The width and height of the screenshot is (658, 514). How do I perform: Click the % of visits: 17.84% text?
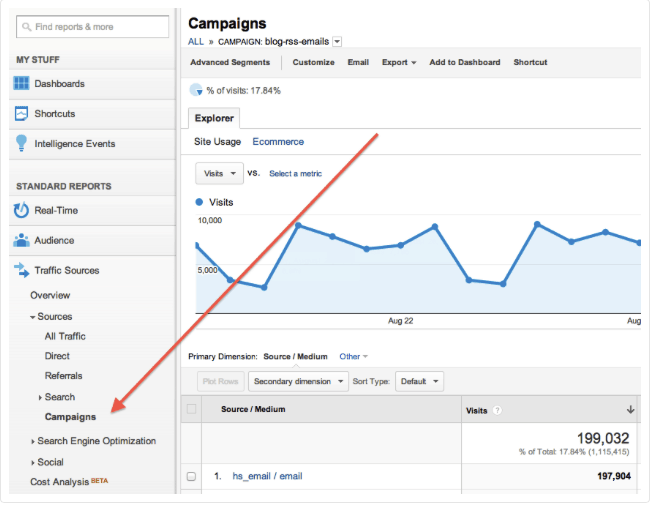pos(243,90)
